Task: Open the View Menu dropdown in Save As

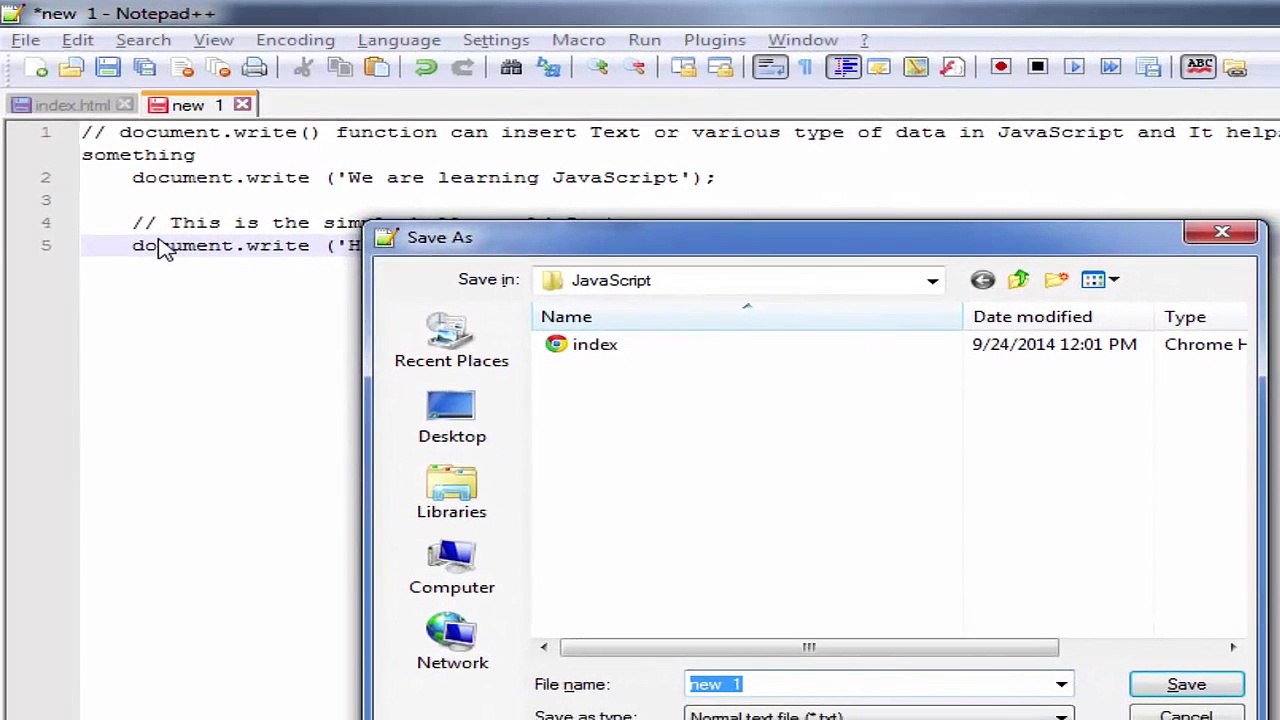Action: [1100, 280]
